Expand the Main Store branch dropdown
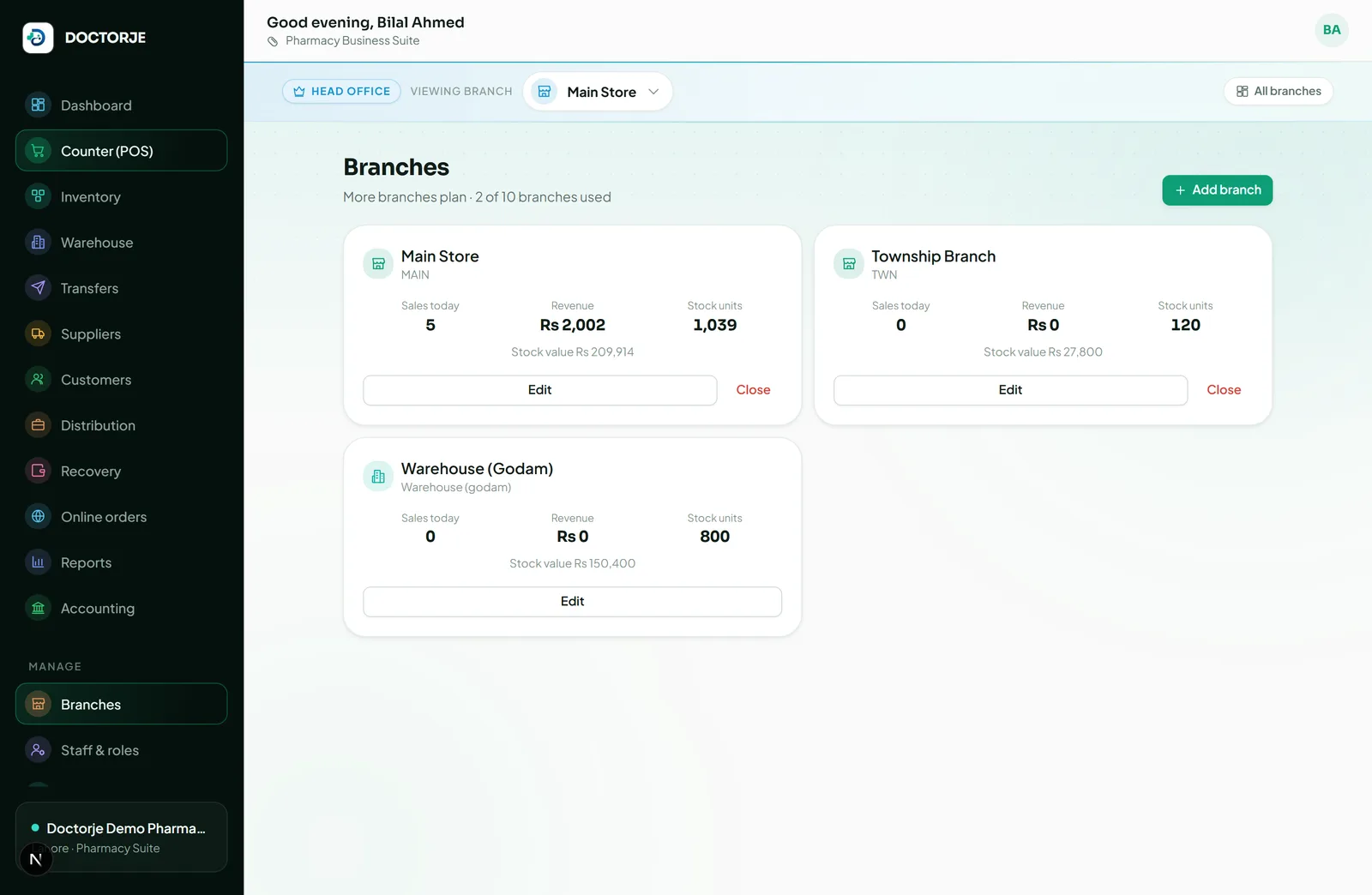Viewport: 1372px width, 895px height. tap(598, 92)
